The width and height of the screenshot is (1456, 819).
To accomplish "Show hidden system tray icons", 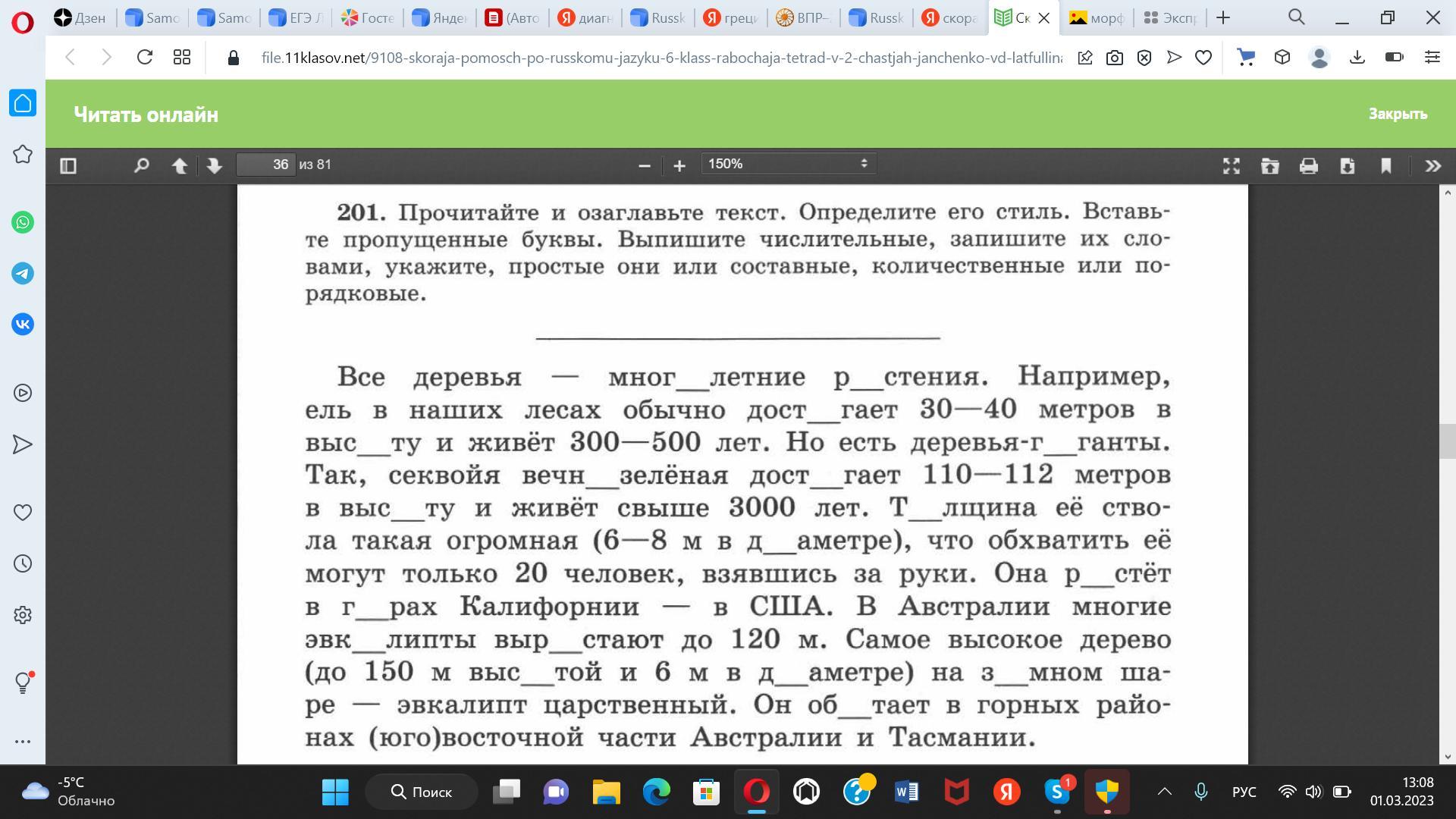I will click(1164, 792).
